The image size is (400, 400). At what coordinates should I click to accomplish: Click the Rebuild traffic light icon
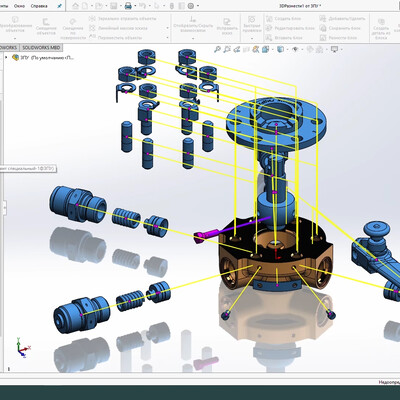tap(172, 6)
